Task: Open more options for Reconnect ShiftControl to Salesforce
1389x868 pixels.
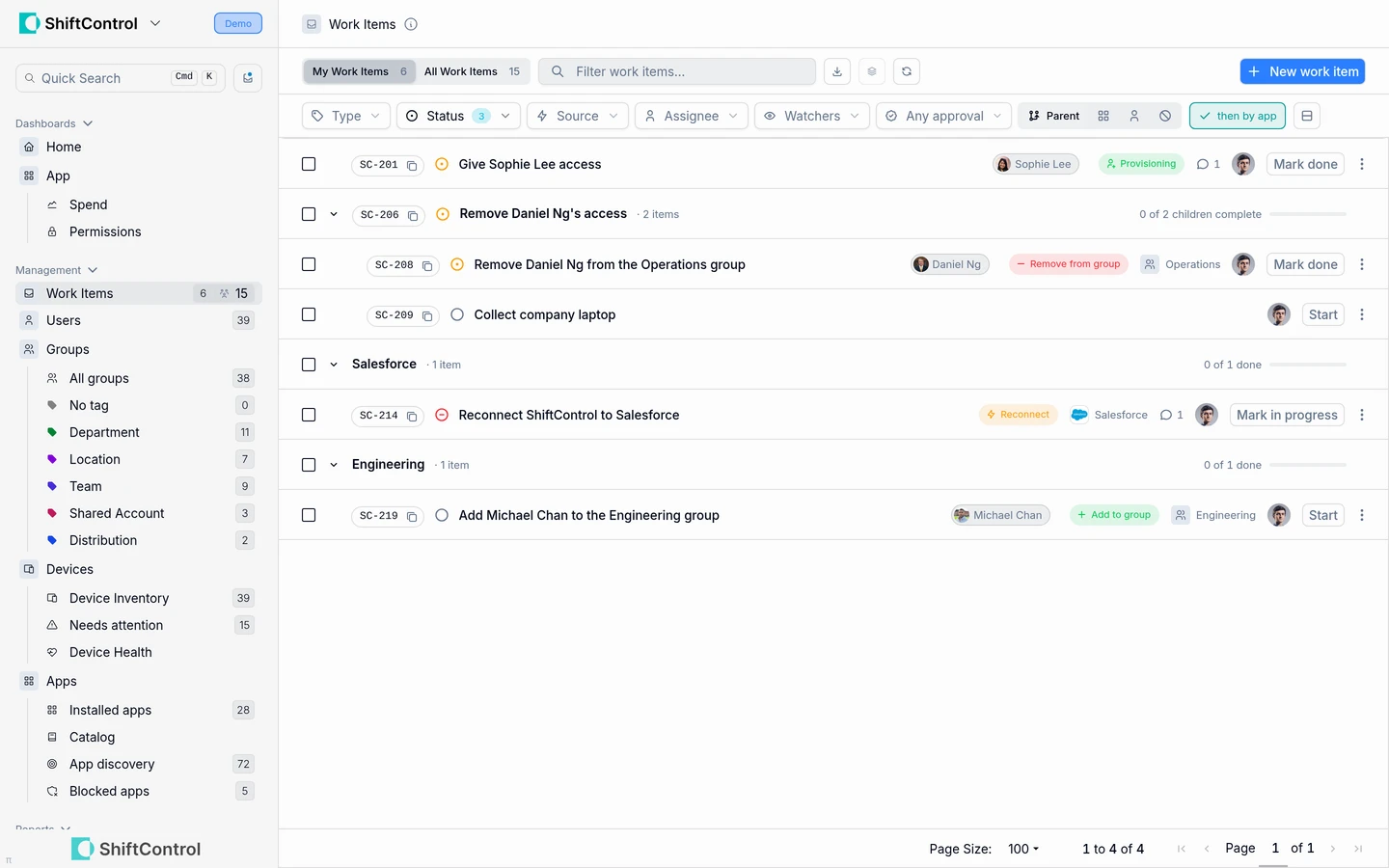Action: pyautogui.click(x=1362, y=415)
